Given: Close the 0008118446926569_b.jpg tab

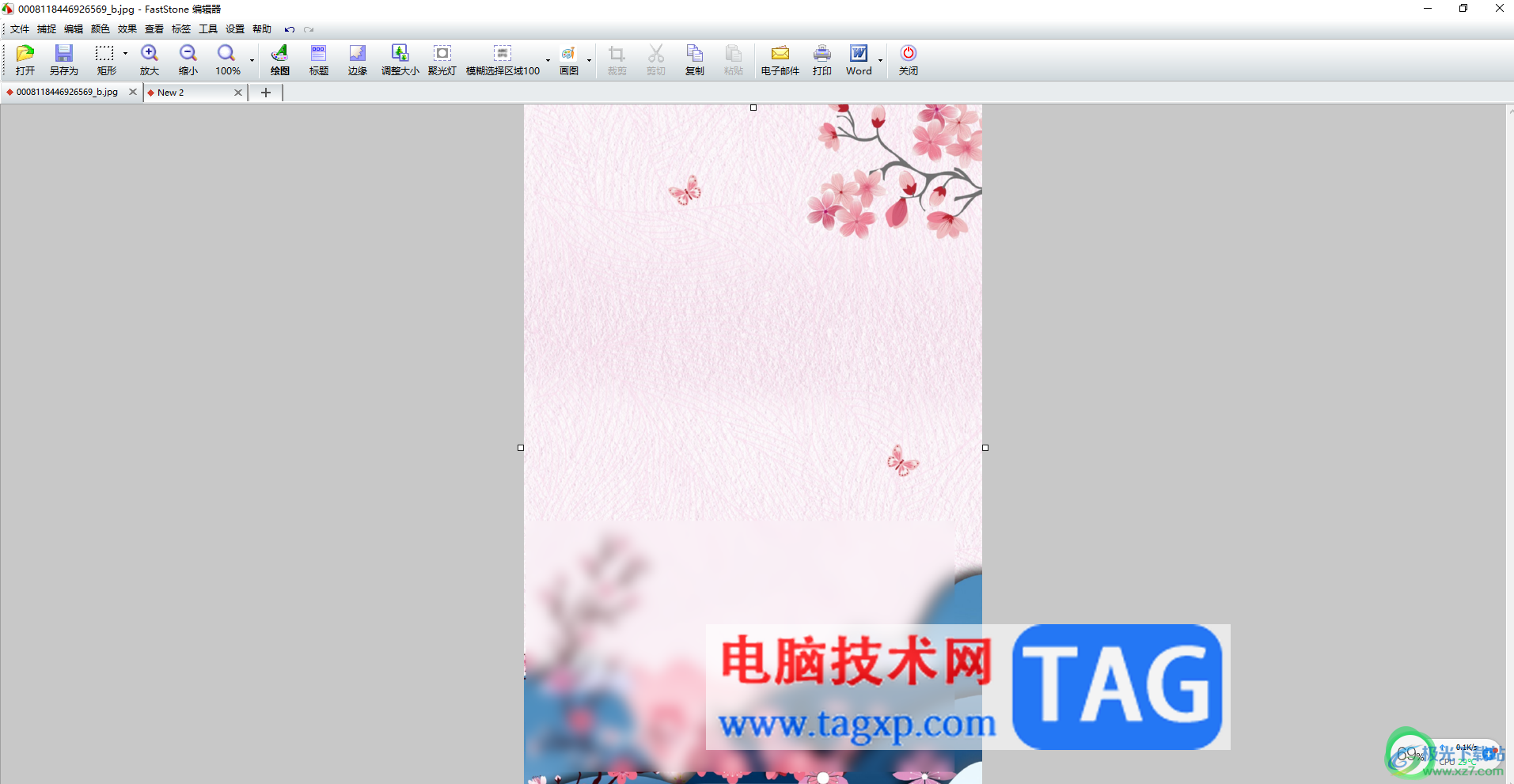Looking at the screenshot, I should 133,93.
